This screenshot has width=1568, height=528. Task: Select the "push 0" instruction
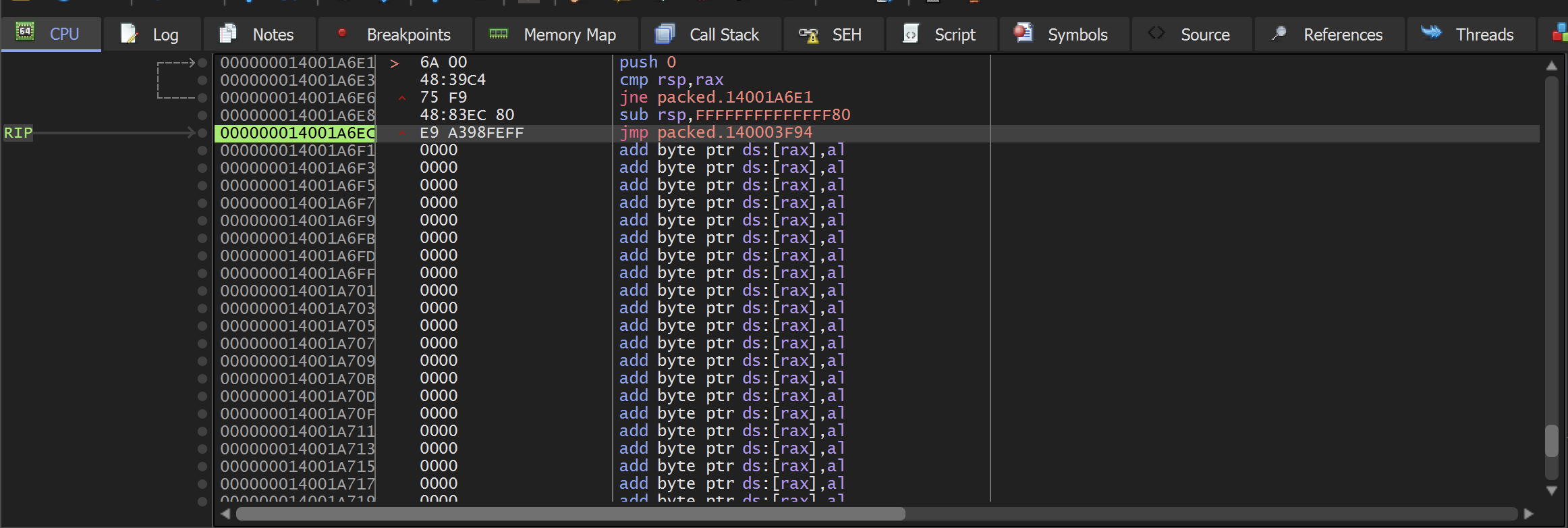tap(648, 63)
